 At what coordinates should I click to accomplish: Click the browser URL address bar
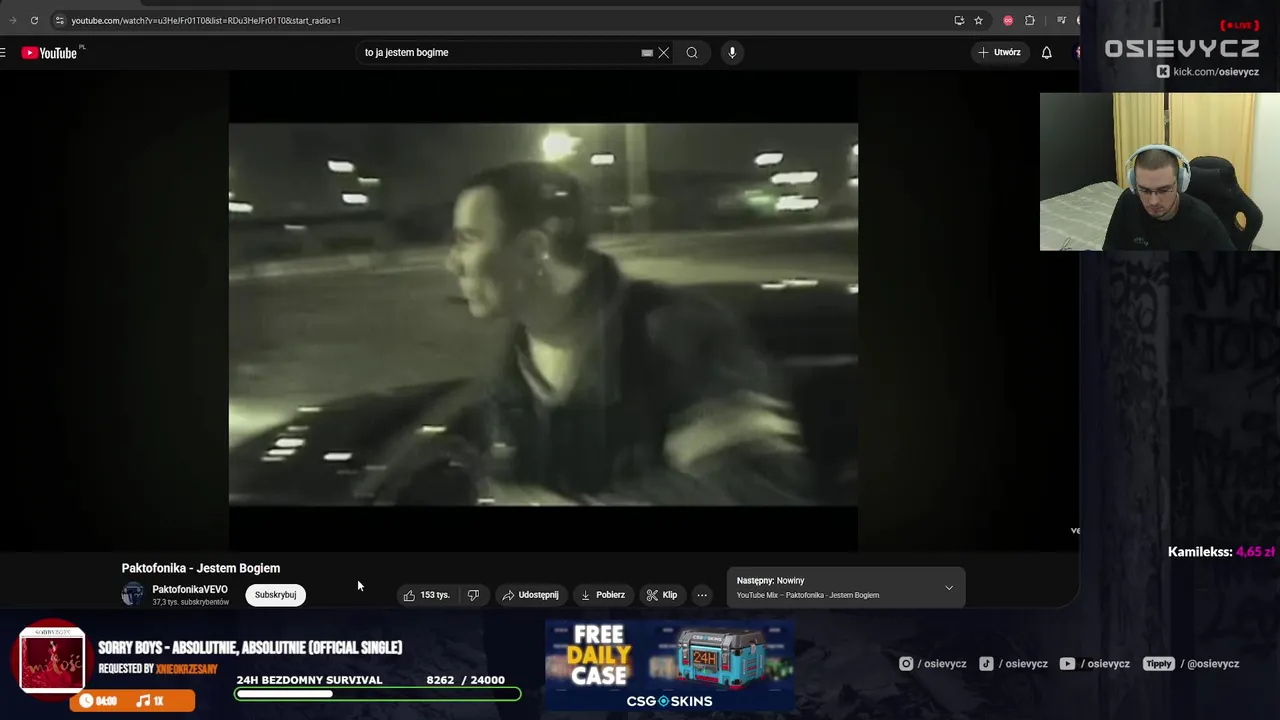pyautogui.click(x=500, y=20)
